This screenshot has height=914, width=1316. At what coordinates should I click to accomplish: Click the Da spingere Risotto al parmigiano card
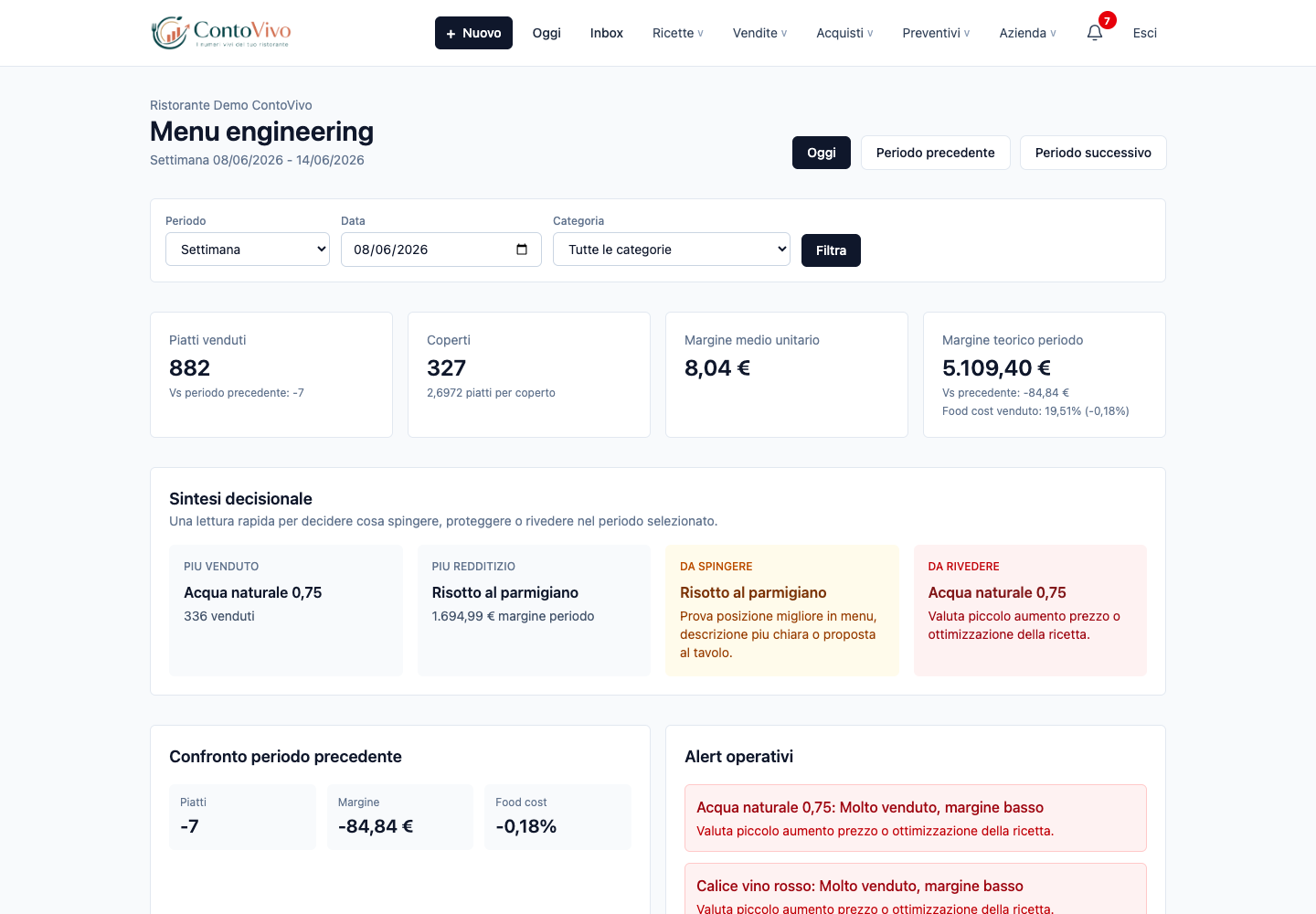782,611
